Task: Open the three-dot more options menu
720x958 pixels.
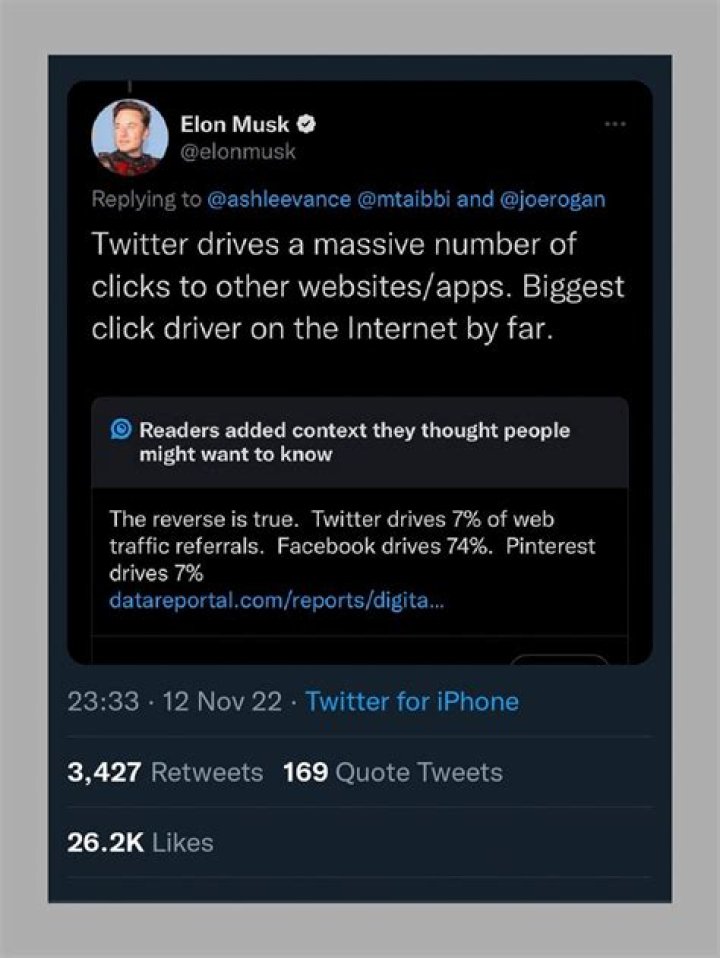Action: 615,125
